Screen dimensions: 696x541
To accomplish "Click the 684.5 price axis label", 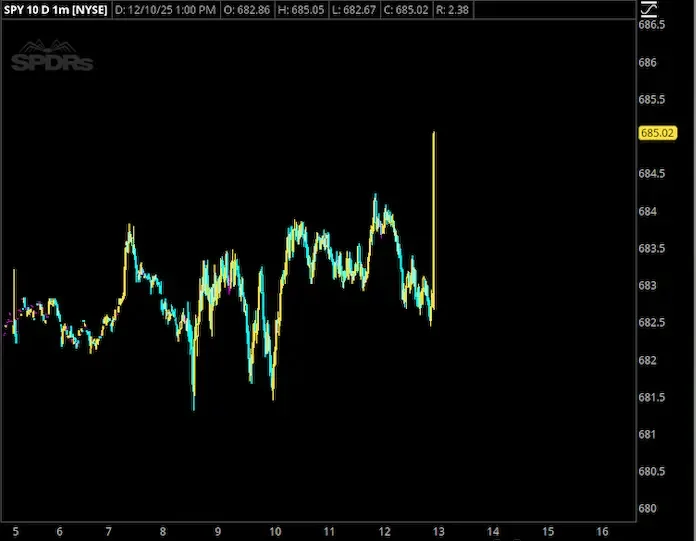I will point(652,174).
